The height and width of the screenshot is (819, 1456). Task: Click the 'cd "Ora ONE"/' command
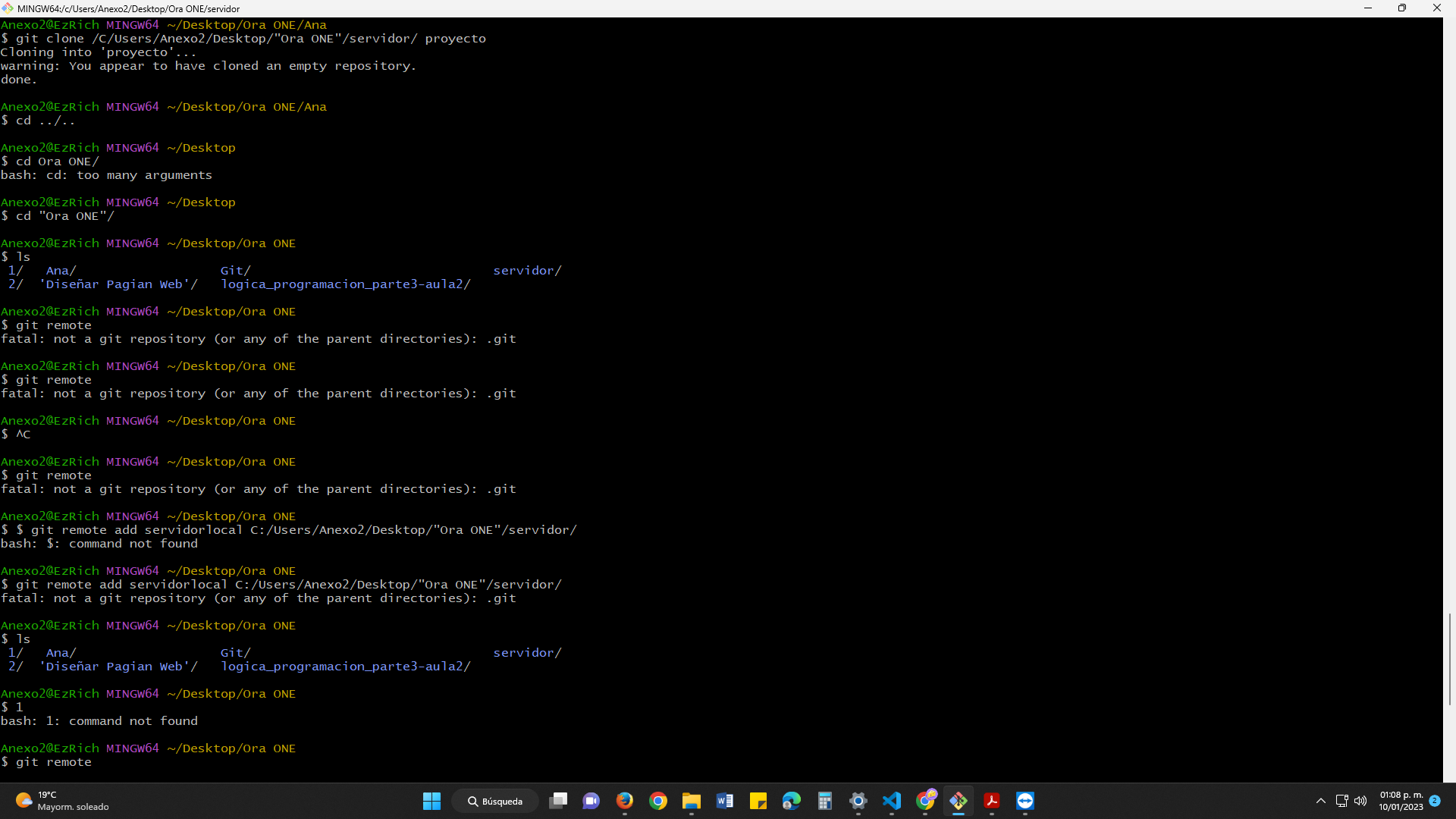(65, 216)
